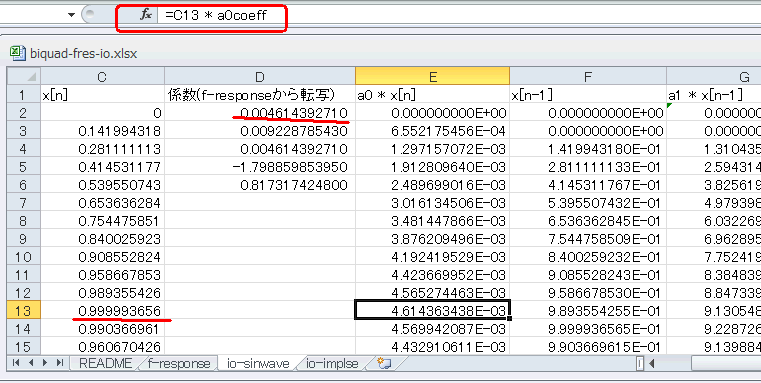
Task: Click the previous sheet navigation arrow
Action: [x=31, y=363]
